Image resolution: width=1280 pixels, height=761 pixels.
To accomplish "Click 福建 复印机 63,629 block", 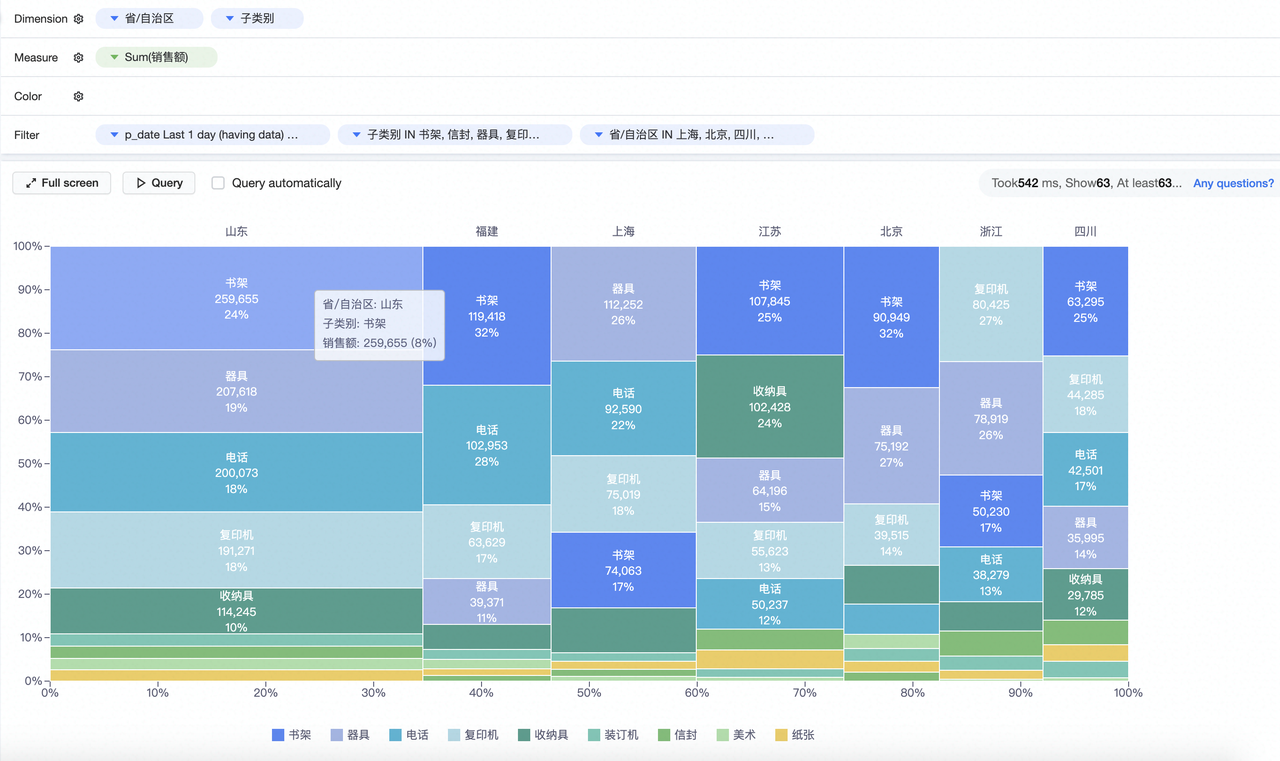I will [487, 541].
